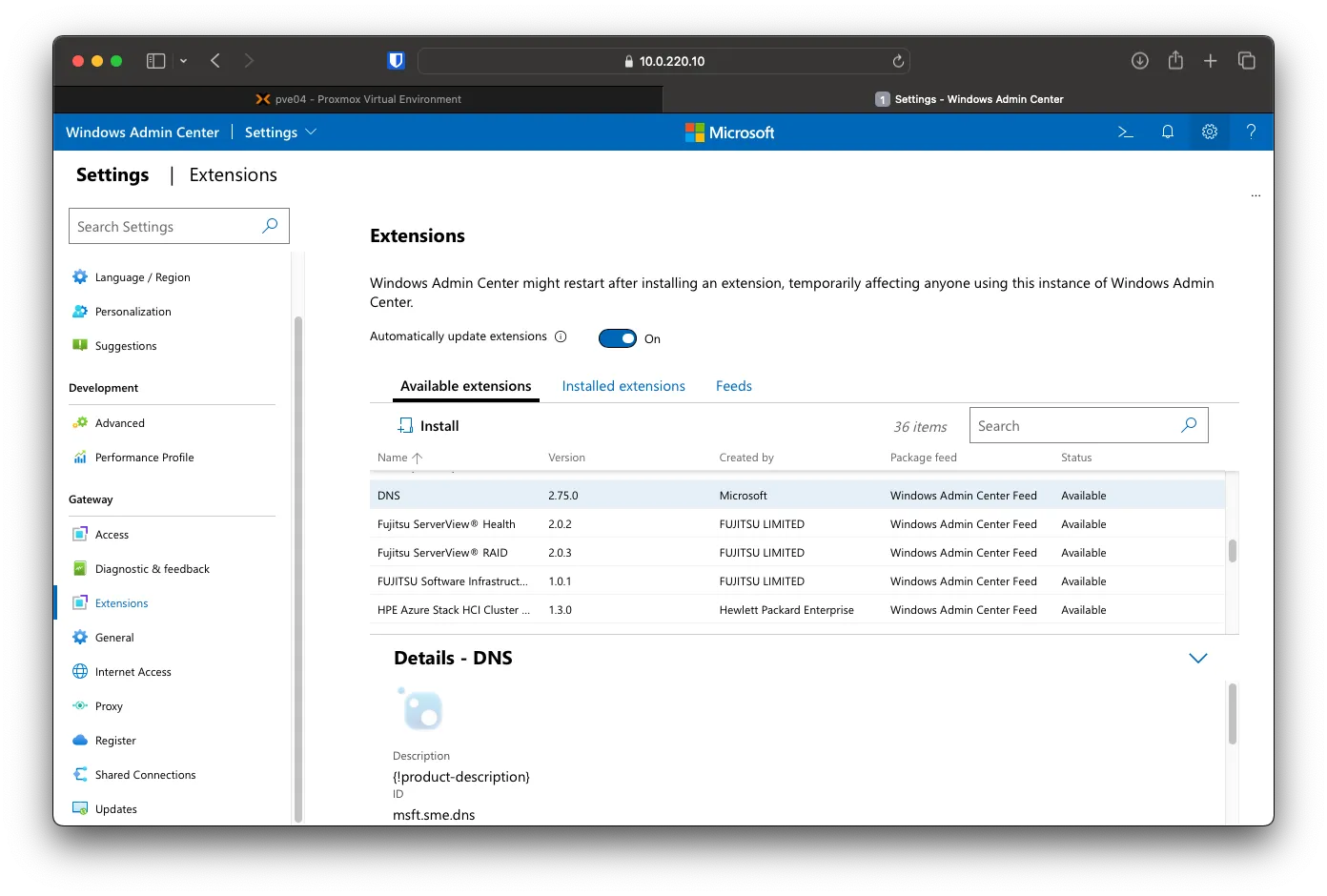Open the settings gear in header
This screenshot has width=1327, height=896.
coord(1210,132)
